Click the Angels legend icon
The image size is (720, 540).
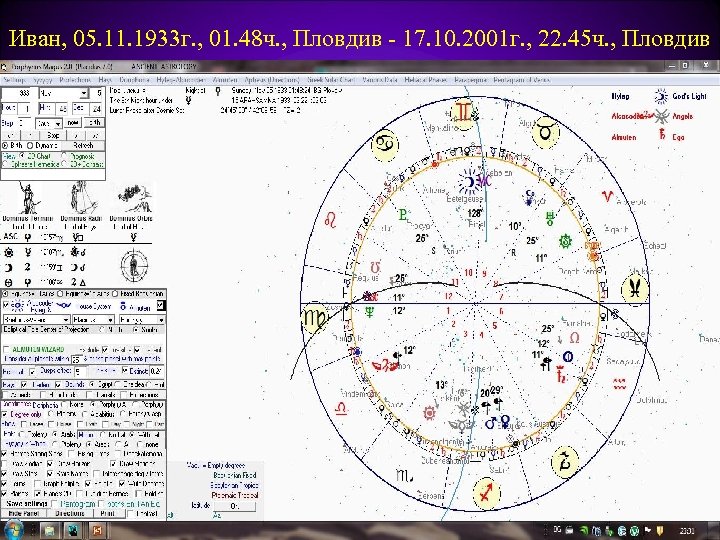(661, 117)
